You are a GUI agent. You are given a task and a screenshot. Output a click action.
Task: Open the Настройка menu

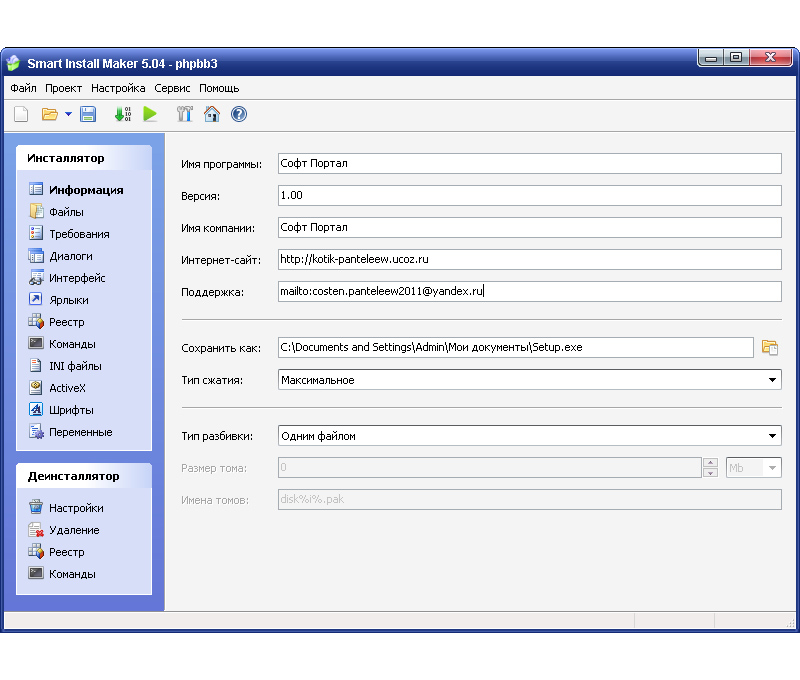[118, 88]
